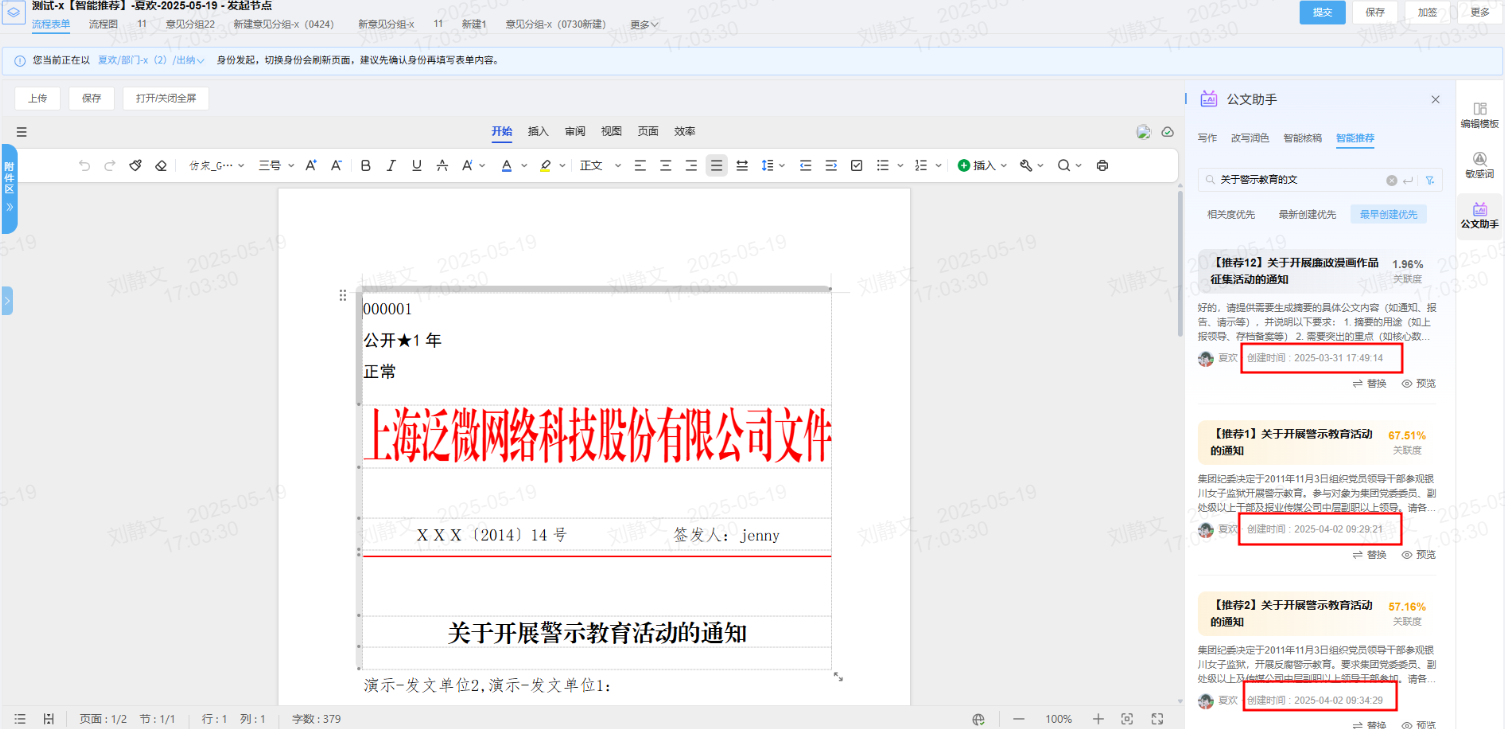Decrease font size with A- icon

click(336, 166)
